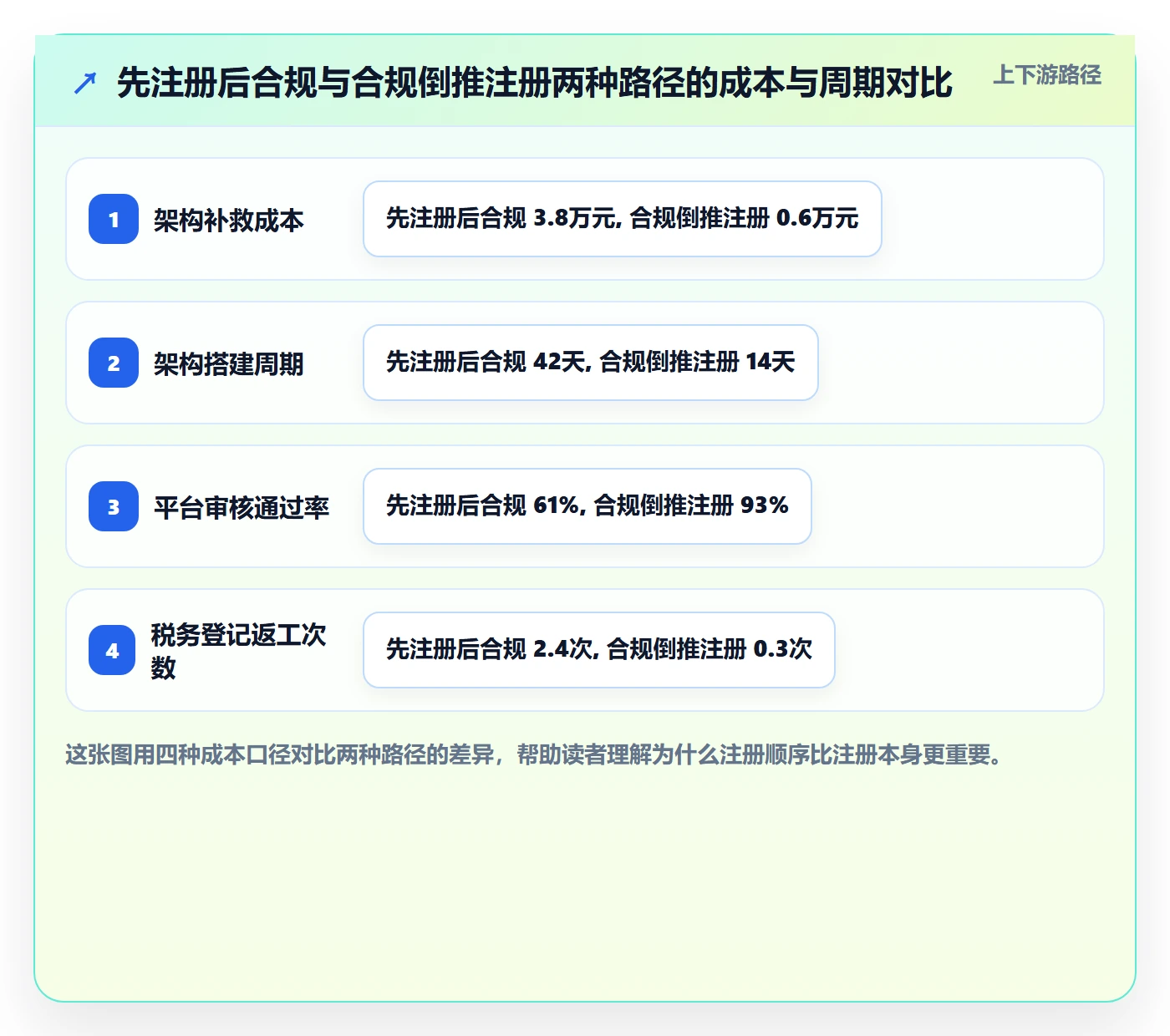Click the value box showing 61% and 93%
This screenshot has height=1036, width=1170.
[588, 506]
